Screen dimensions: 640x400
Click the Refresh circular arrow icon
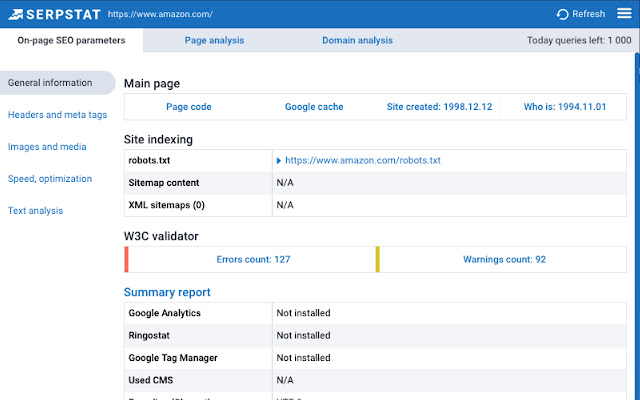564,14
